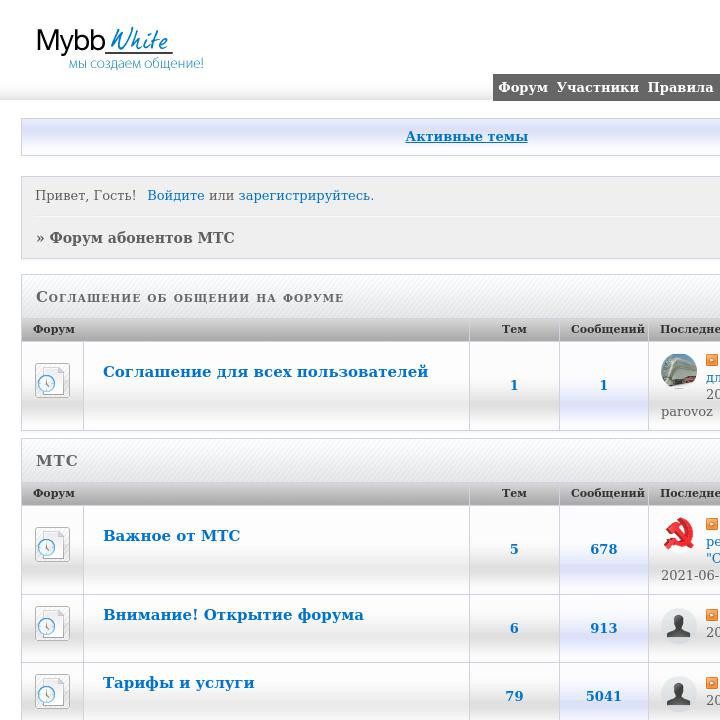720x720 pixels.
Task: Click the Привет, Гость! greeting text
Action: pos(85,196)
